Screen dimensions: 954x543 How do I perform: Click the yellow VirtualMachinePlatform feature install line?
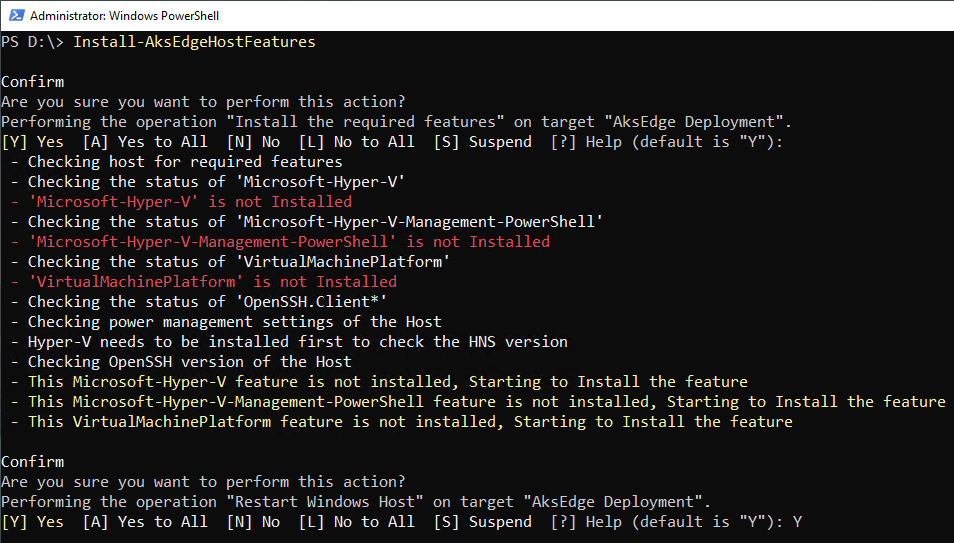(402, 421)
